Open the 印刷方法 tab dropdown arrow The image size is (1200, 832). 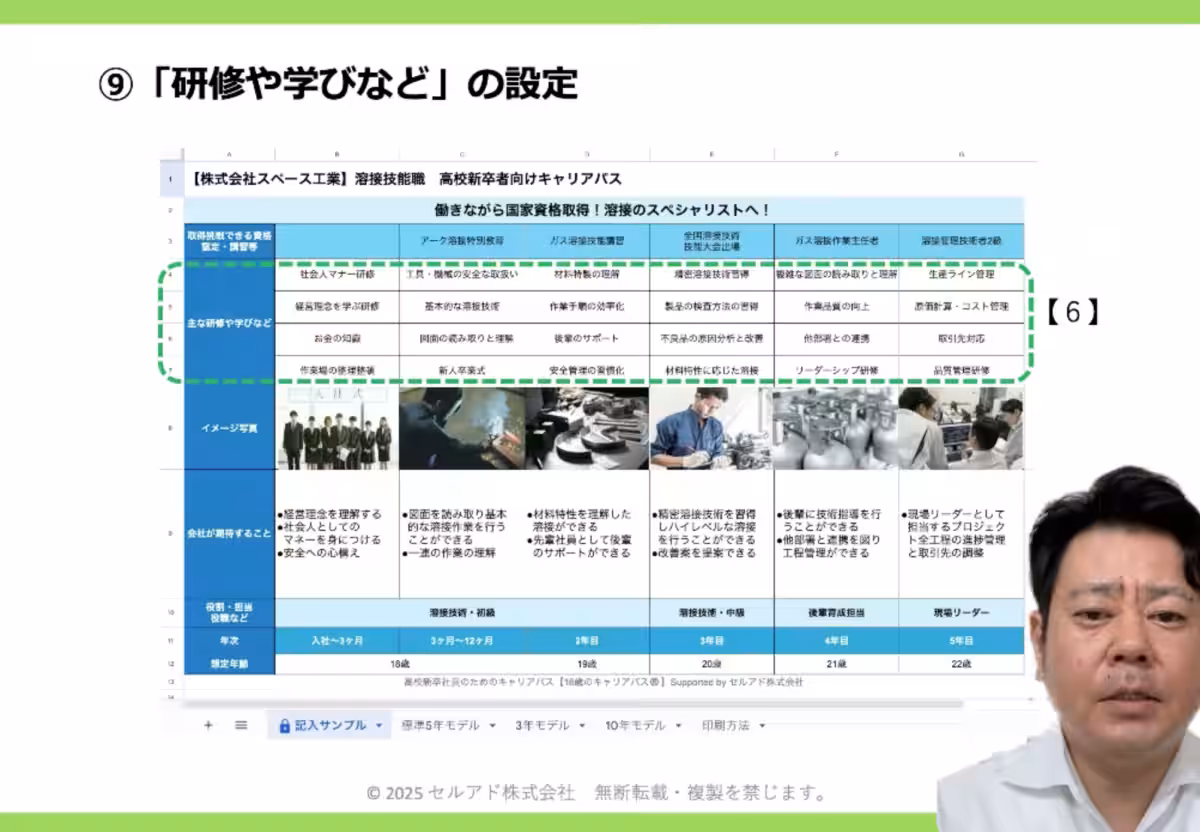tap(762, 722)
